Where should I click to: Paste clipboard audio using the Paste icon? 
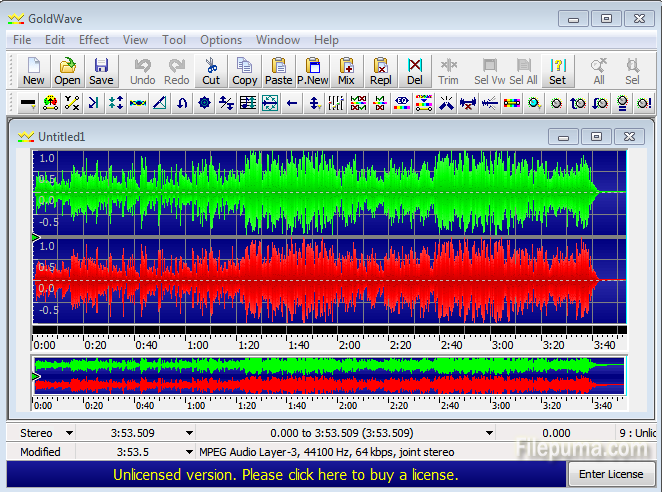(279, 70)
